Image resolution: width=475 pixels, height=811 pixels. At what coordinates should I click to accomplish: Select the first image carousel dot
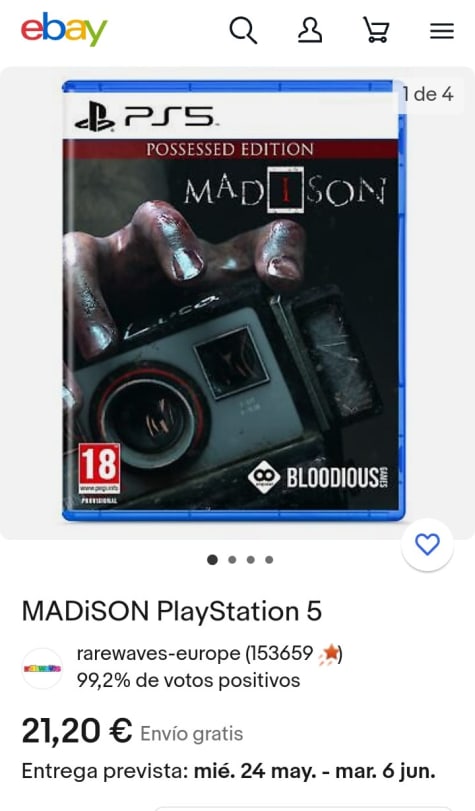click(x=212, y=560)
